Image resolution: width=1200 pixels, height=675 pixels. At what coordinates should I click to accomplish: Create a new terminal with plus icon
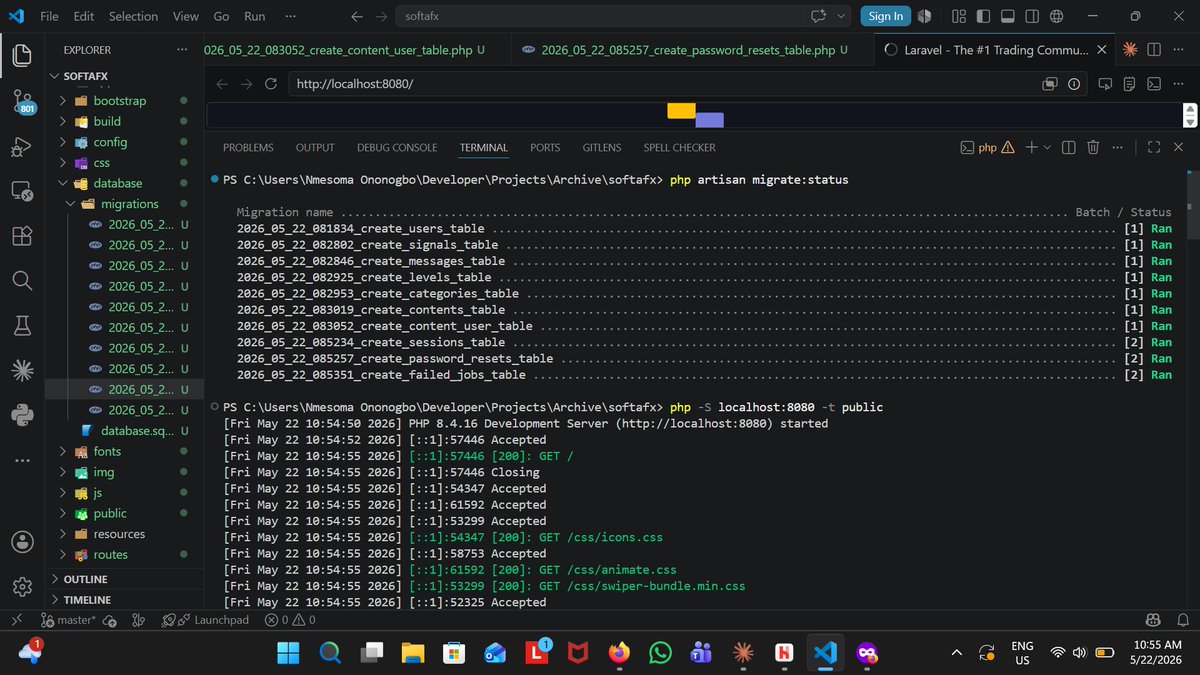pyautogui.click(x=1032, y=147)
